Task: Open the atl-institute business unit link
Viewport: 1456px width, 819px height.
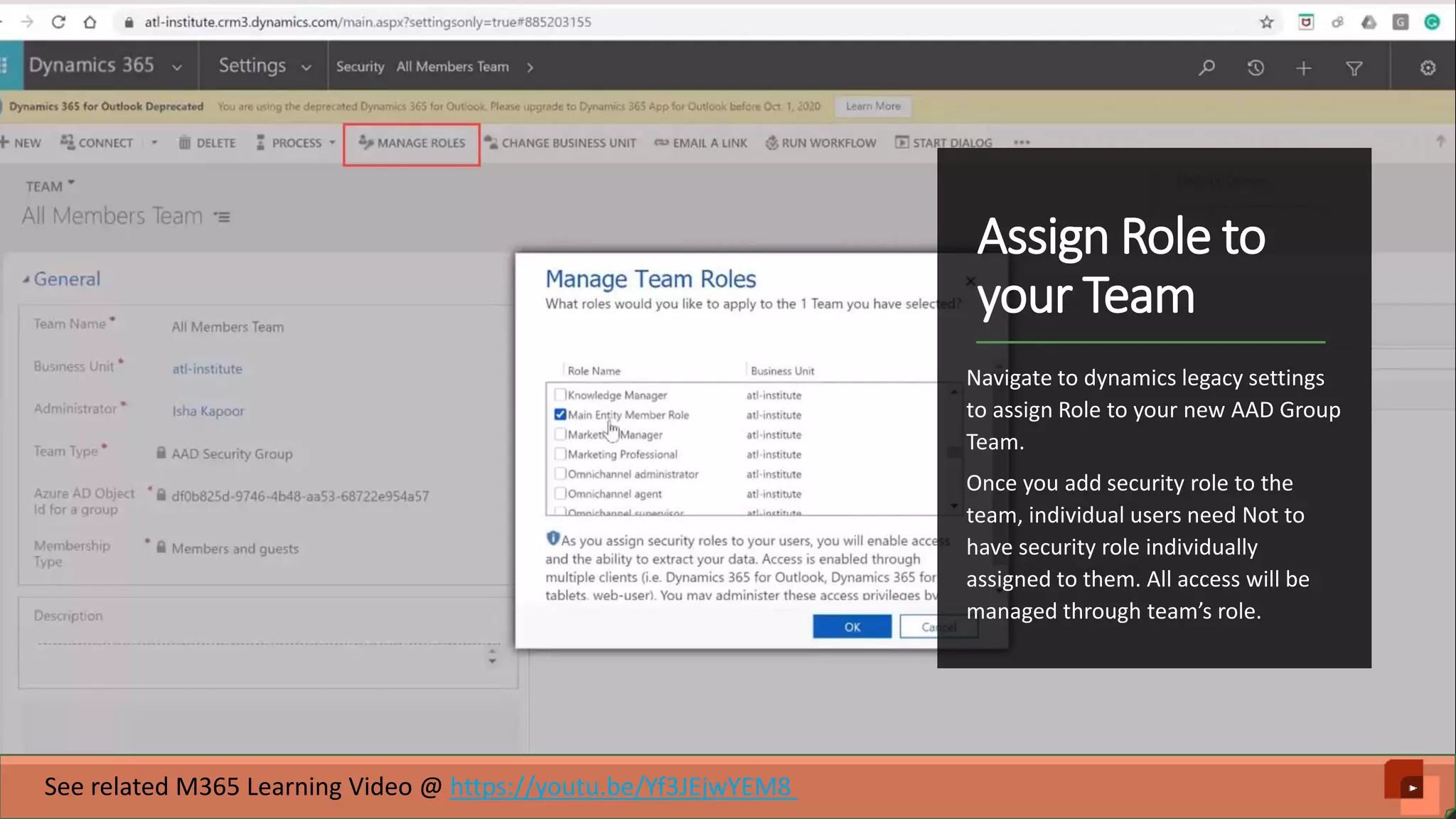Action: pos(207,369)
